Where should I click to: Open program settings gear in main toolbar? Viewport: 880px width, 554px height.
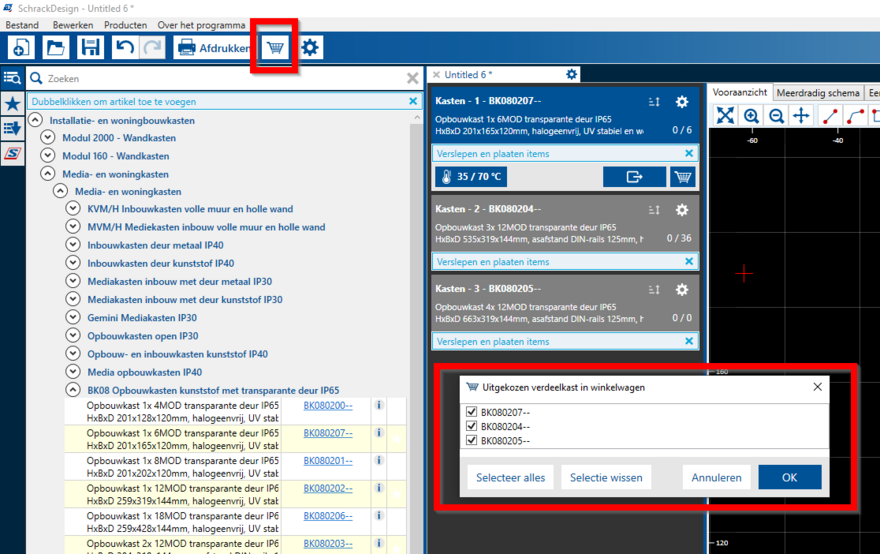[310, 48]
